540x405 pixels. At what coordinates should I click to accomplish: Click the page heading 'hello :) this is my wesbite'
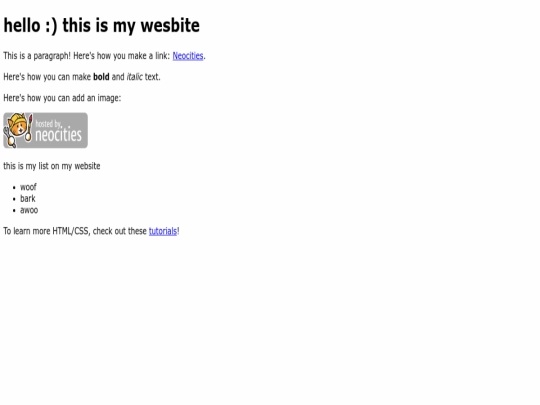point(102,25)
